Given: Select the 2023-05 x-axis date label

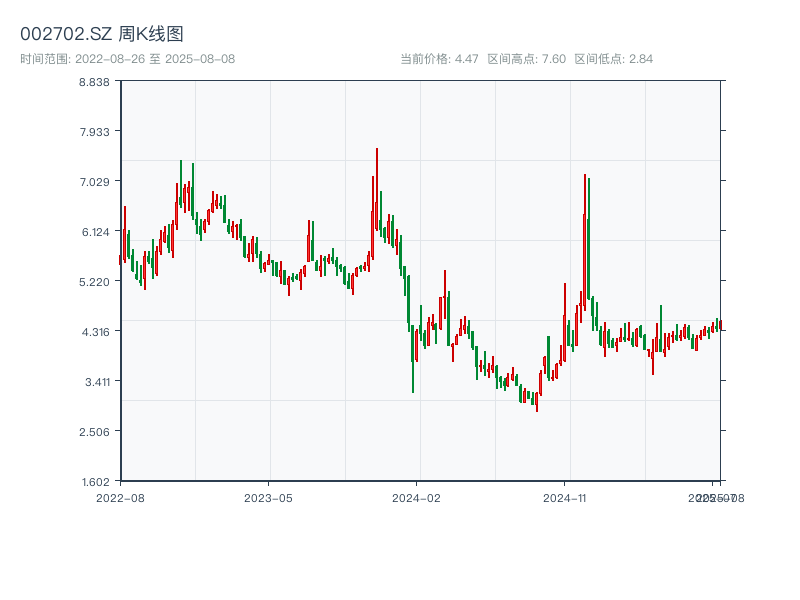Looking at the screenshot, I should (268, 497).
